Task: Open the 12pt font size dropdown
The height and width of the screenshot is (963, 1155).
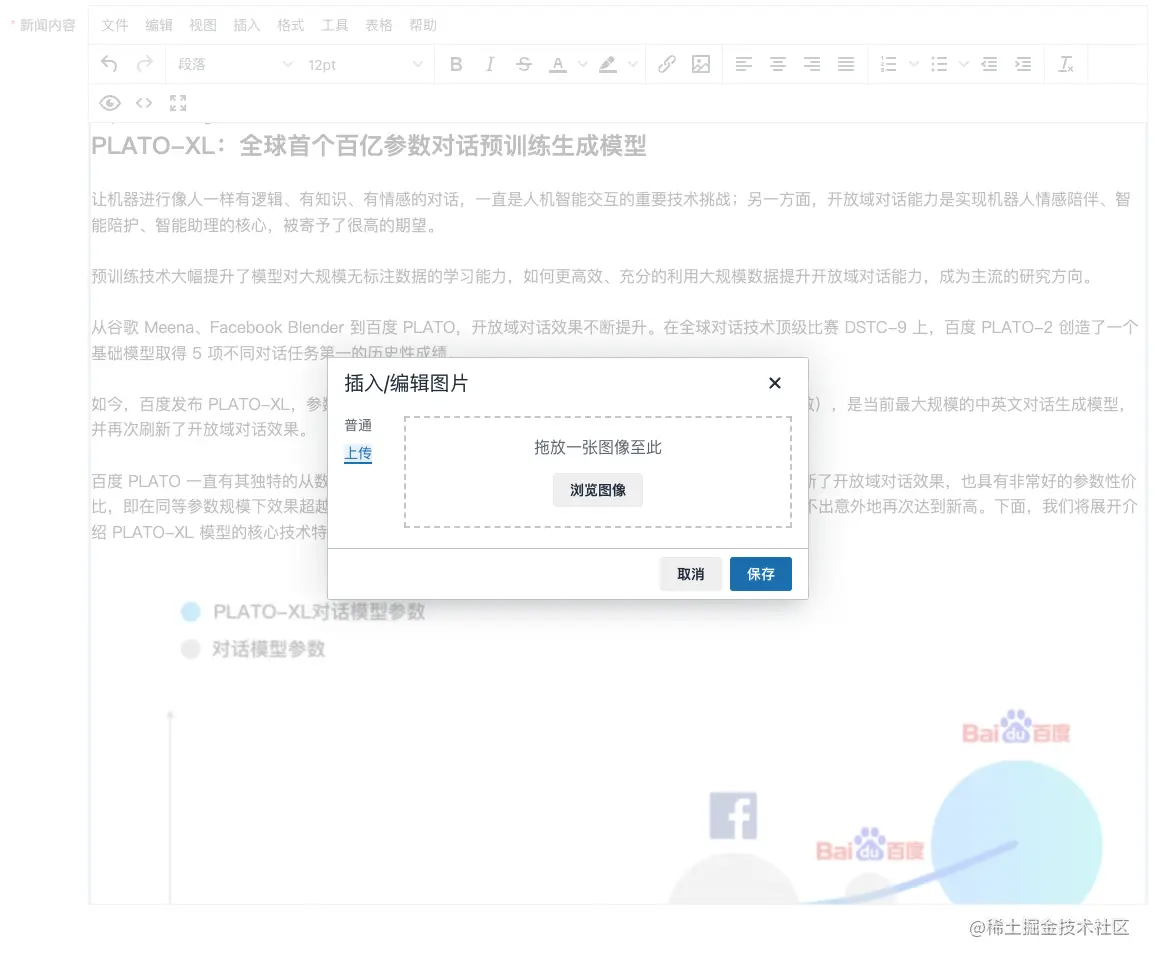Action: [x=365, y=64]
